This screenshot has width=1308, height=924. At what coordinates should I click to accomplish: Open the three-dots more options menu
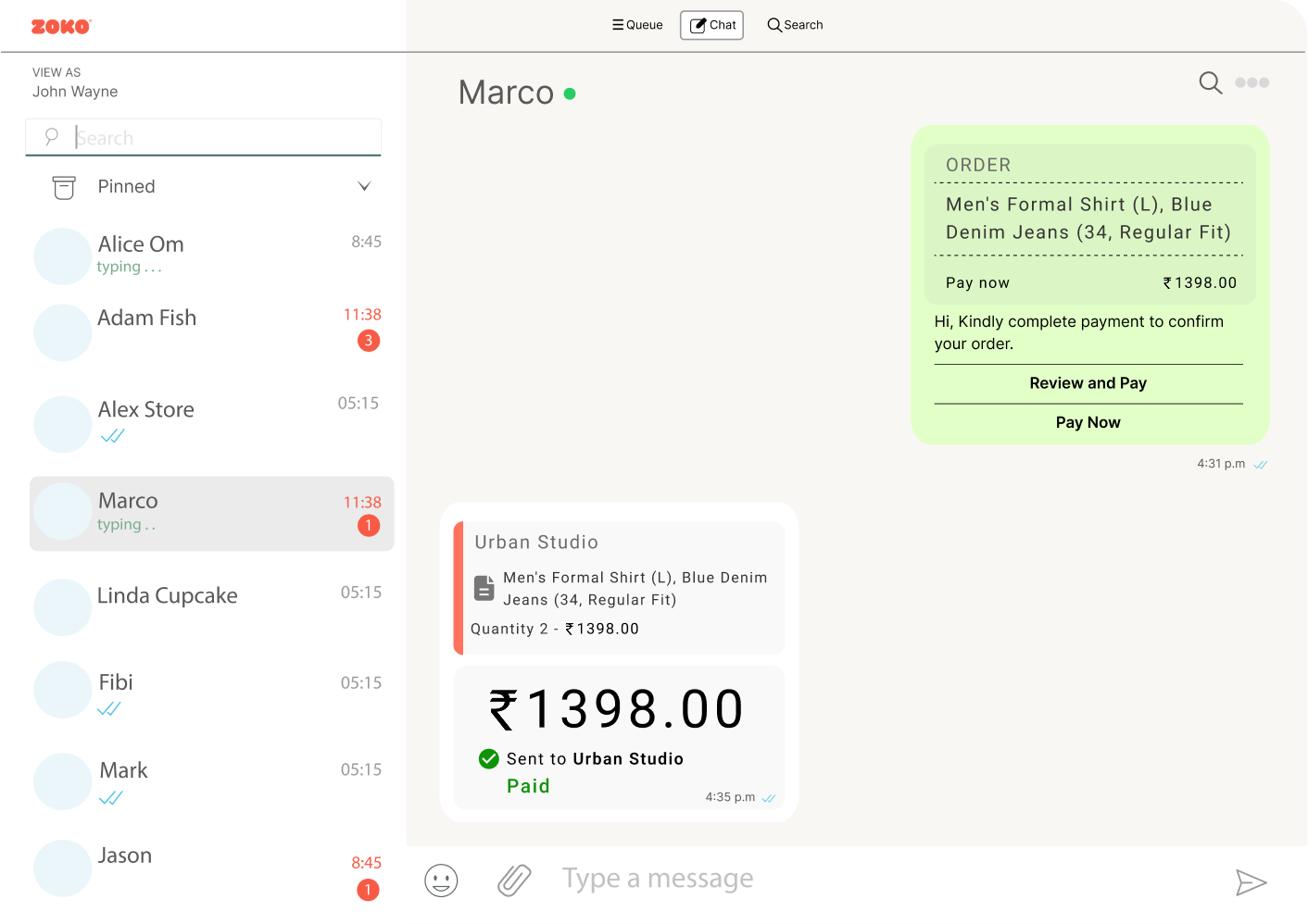[x=1252, y=82]
